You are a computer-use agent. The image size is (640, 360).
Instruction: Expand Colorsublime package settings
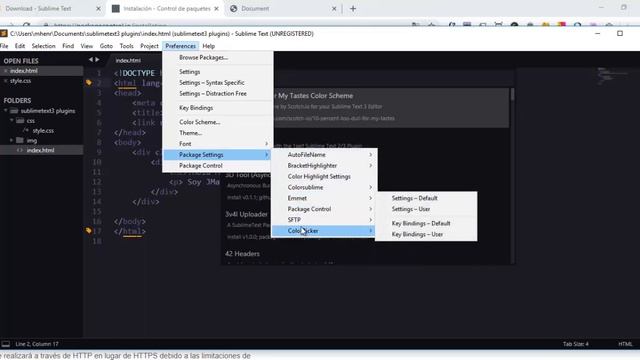(x=324, y=187)
